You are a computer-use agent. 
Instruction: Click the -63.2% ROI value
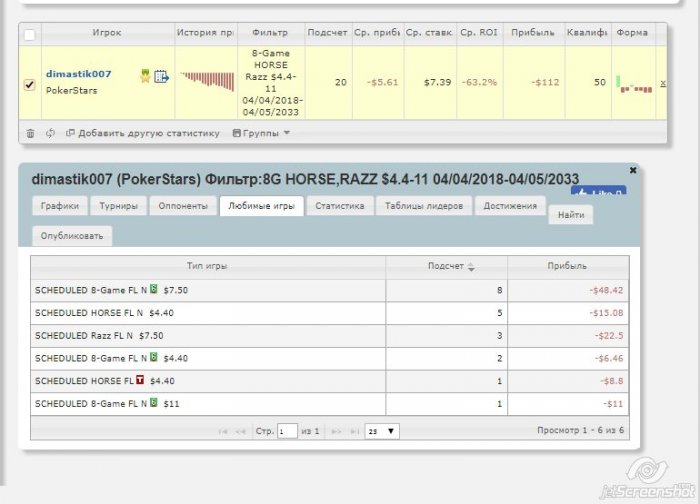479,83
